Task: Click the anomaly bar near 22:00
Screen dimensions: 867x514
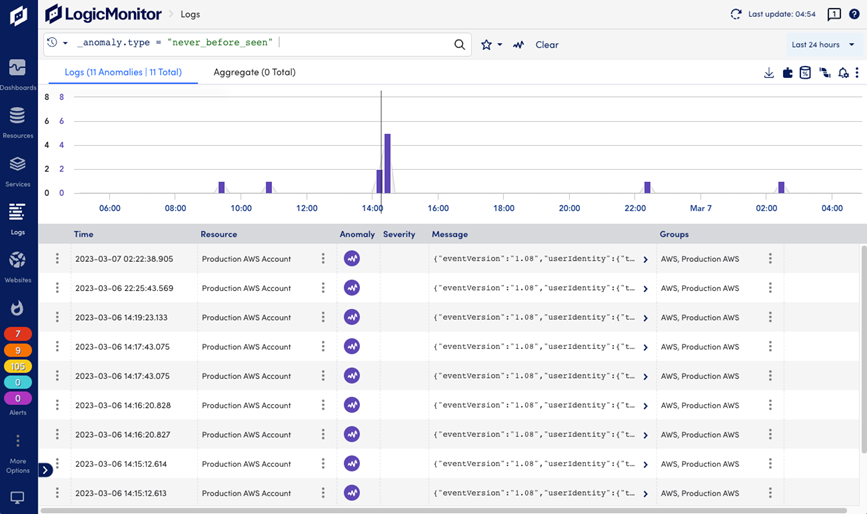Action: [x=647, y=187]
